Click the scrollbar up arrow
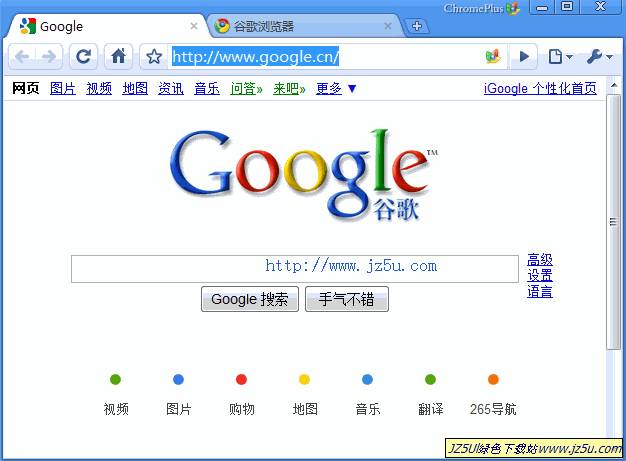Viewport: 626px width, 461px height. [x=614, y=85]
